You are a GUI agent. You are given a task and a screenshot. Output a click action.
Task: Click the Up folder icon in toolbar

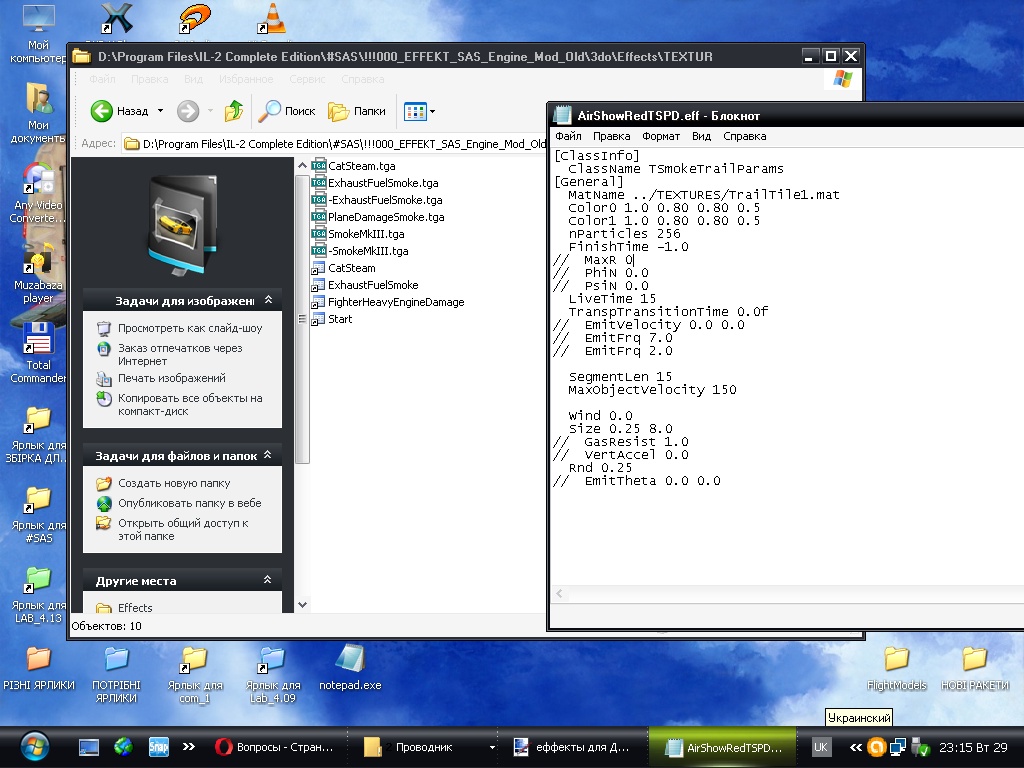[234, 111]
